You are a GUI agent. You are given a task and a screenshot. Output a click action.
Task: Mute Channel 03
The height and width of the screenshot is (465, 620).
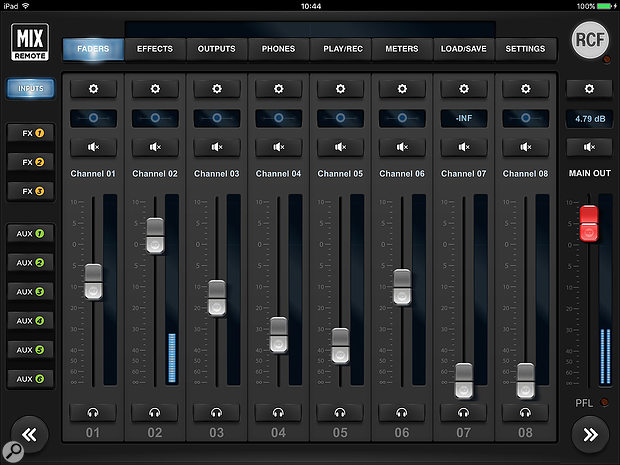pos(217,147)
